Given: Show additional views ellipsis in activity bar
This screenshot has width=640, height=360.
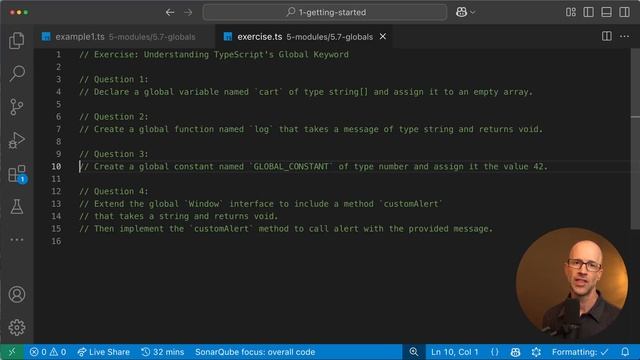Looking at the screenshot, I should pos(17,240).
